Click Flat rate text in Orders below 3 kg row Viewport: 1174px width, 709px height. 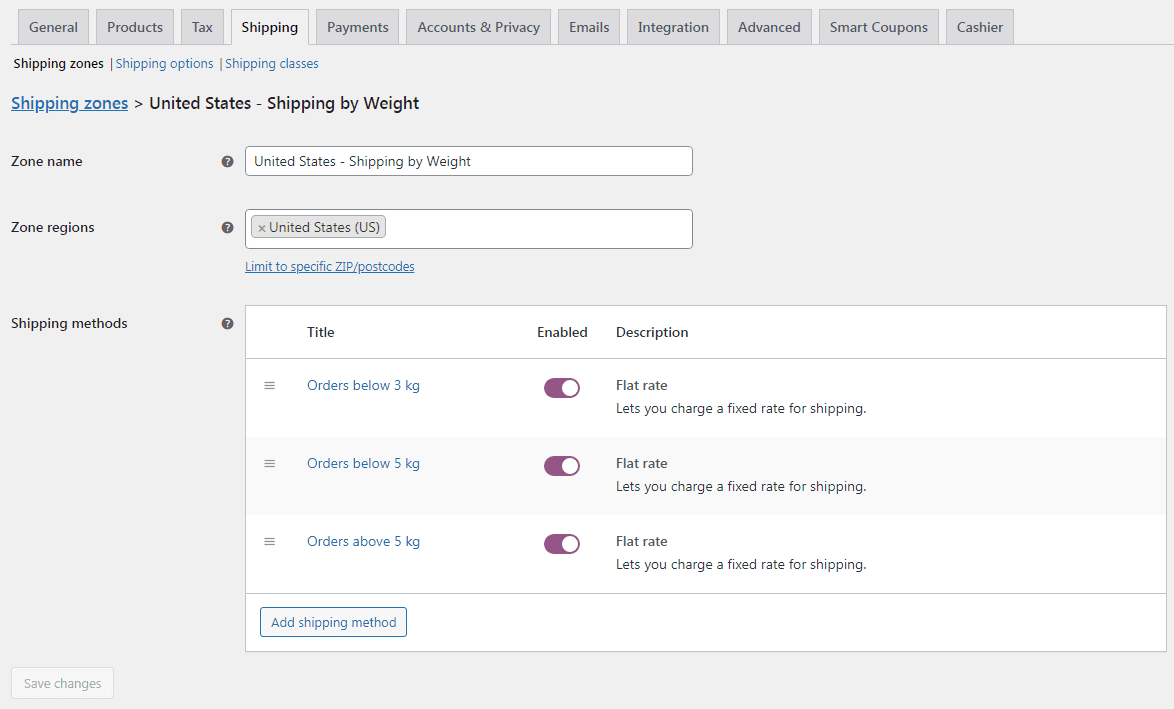[x=642, y=386]
